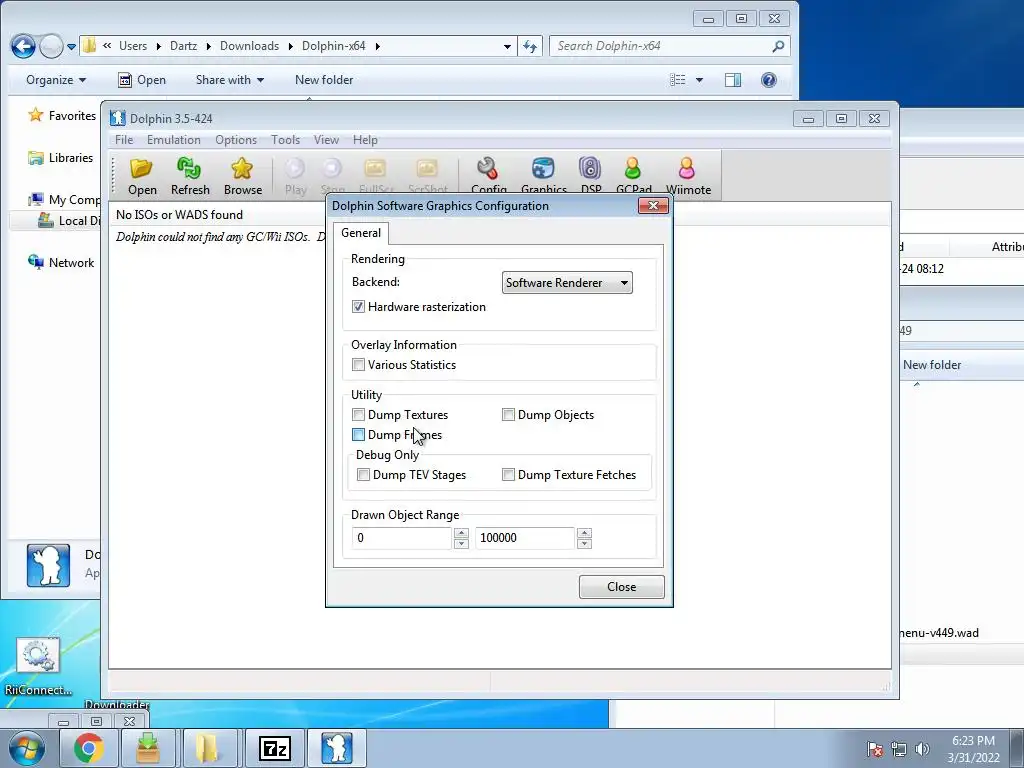The image size is (1024, 768).
Task: Select the General tab in graphics configuration
Action: (x=360, y=233)
